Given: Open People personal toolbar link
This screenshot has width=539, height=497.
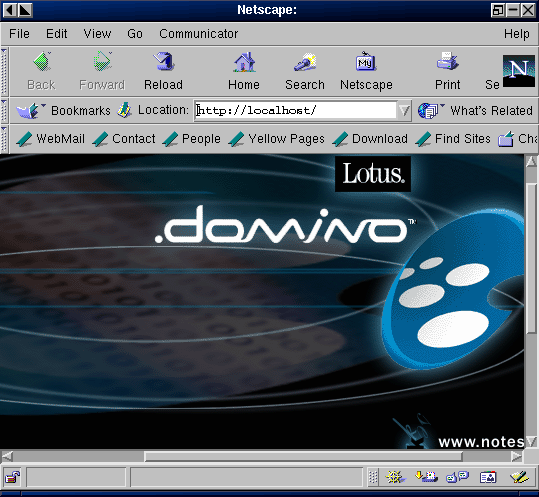Looking at the screenshot, I should [191, 139].
